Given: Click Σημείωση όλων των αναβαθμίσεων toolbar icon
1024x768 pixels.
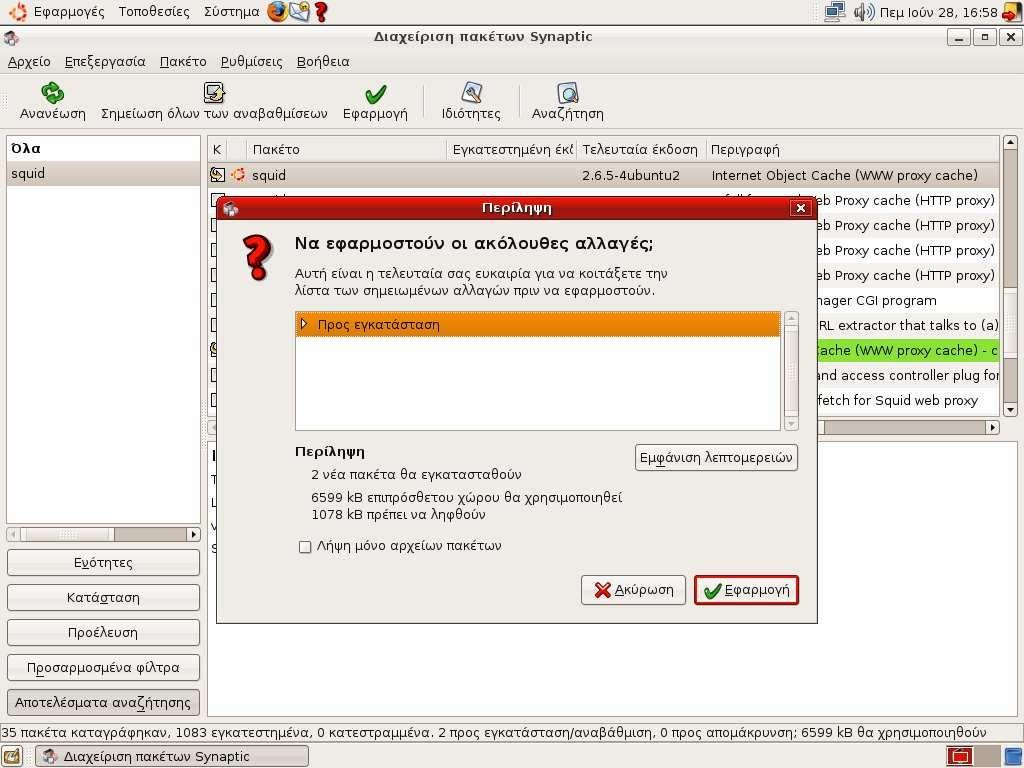Looking at the screenshot, I should 214,93.
